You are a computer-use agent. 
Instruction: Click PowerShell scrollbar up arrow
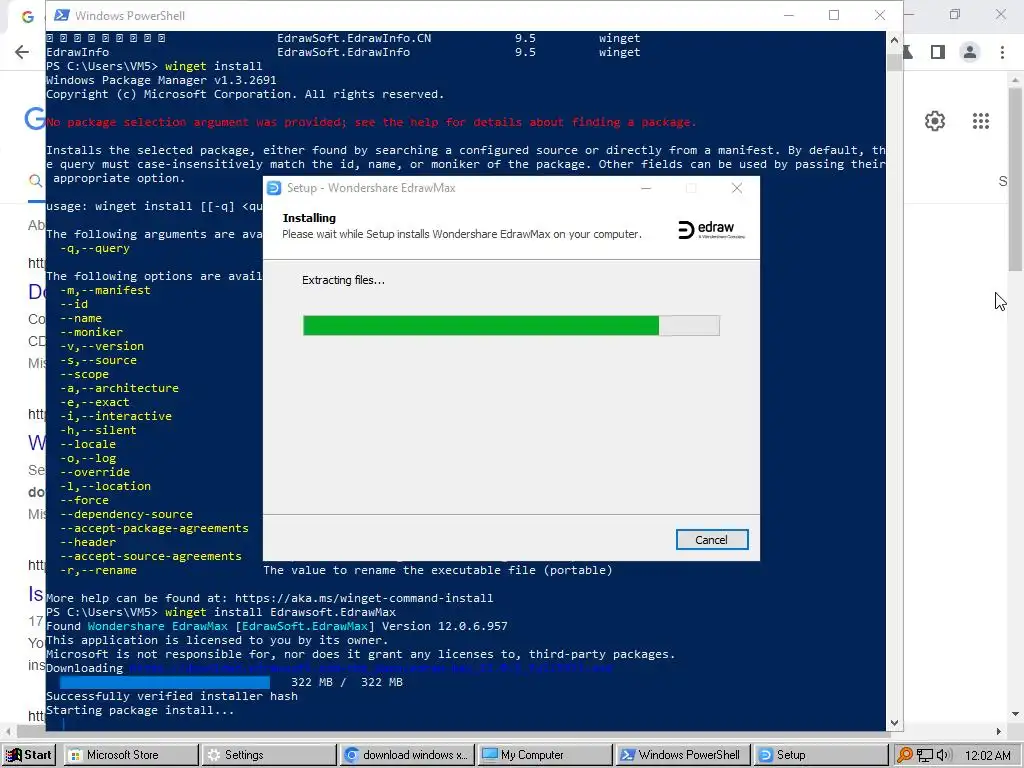point(894,39)
